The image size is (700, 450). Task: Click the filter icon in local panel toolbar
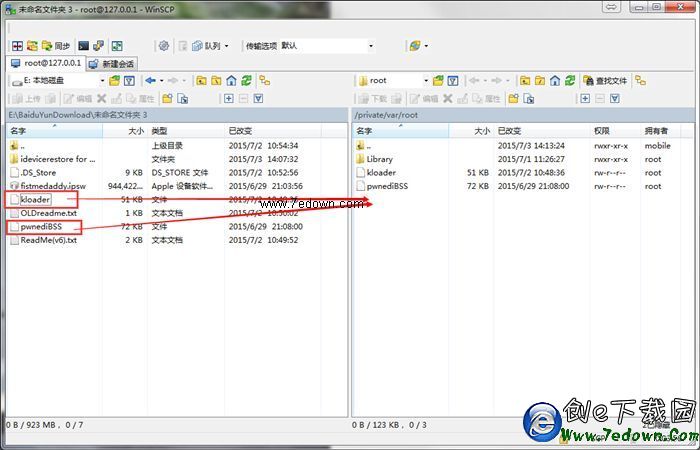129,81
